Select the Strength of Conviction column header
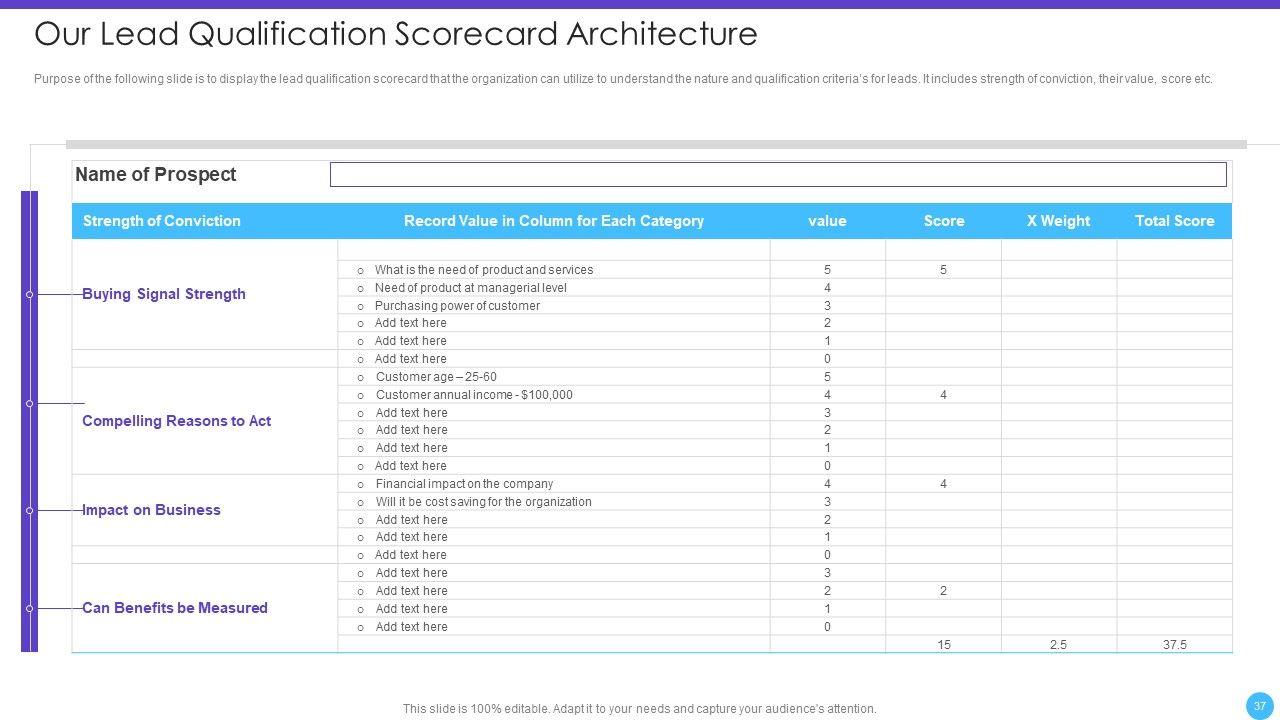This screenshot has width=1280, height=720. [x=161, y=221]
